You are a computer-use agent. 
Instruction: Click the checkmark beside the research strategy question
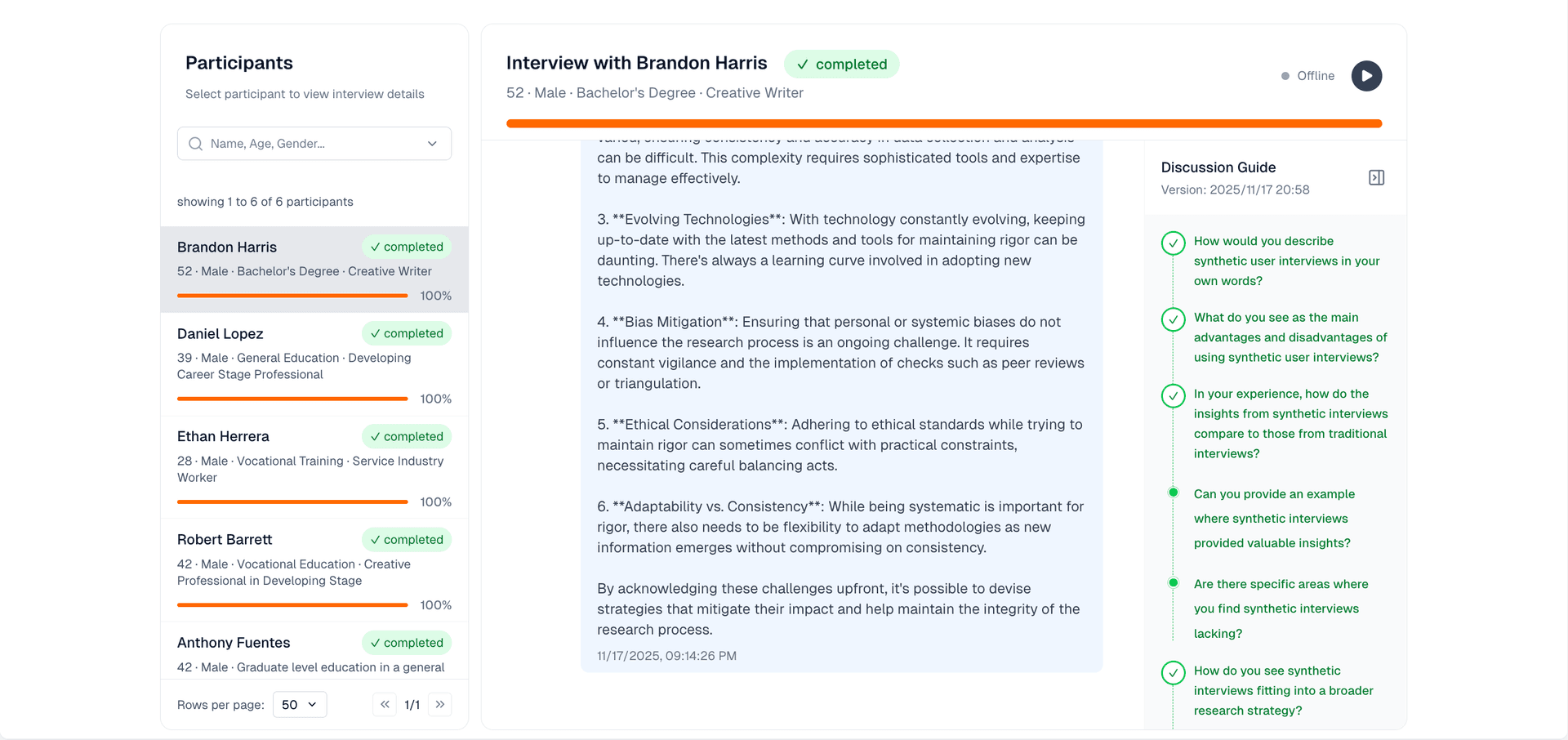point(1174,673)
